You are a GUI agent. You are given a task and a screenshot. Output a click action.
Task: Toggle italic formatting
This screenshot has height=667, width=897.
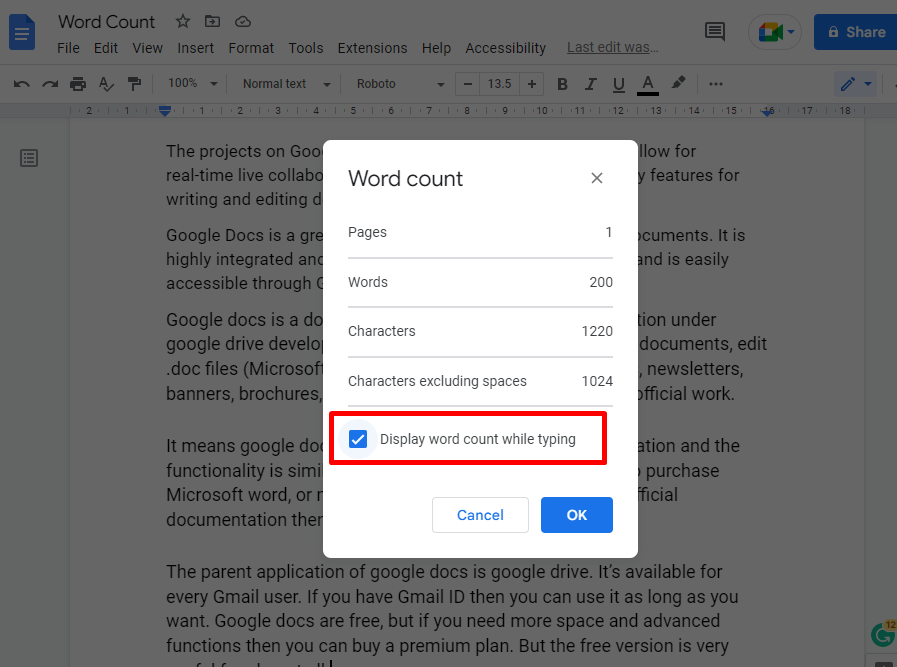[590, 84]
